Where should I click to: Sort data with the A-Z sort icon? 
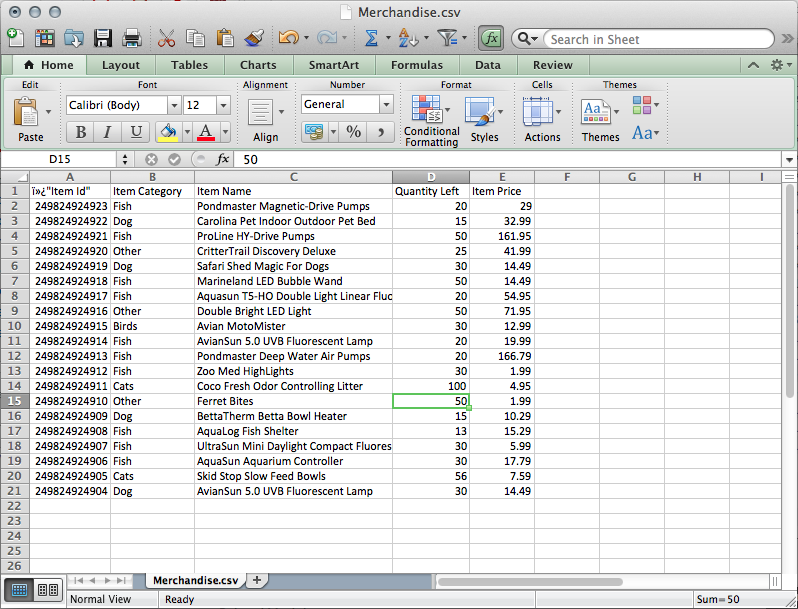click(408, 38)
